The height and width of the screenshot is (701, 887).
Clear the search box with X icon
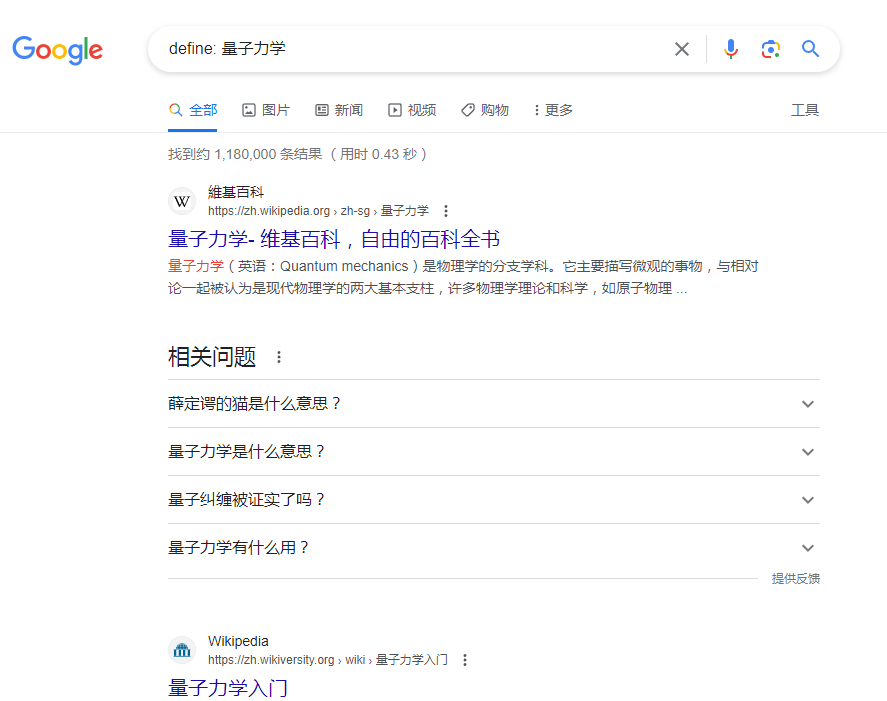(682, 49)
